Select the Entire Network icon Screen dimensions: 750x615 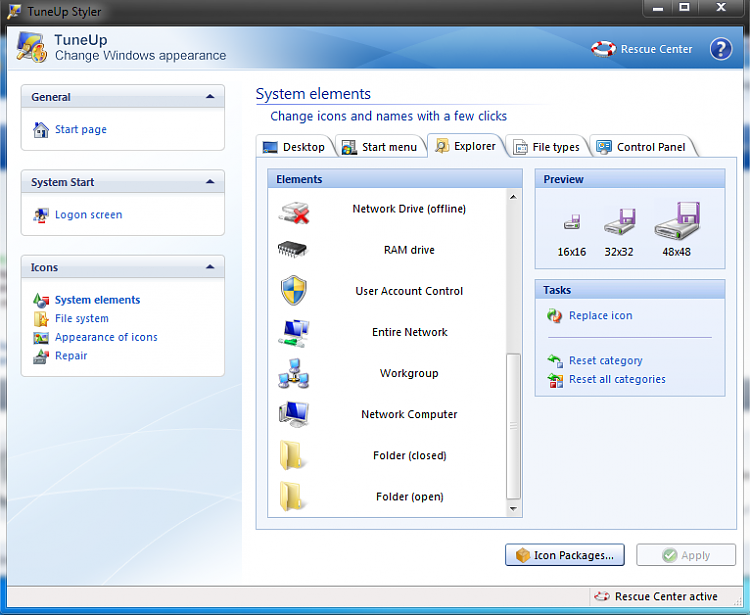pos(294,333)
